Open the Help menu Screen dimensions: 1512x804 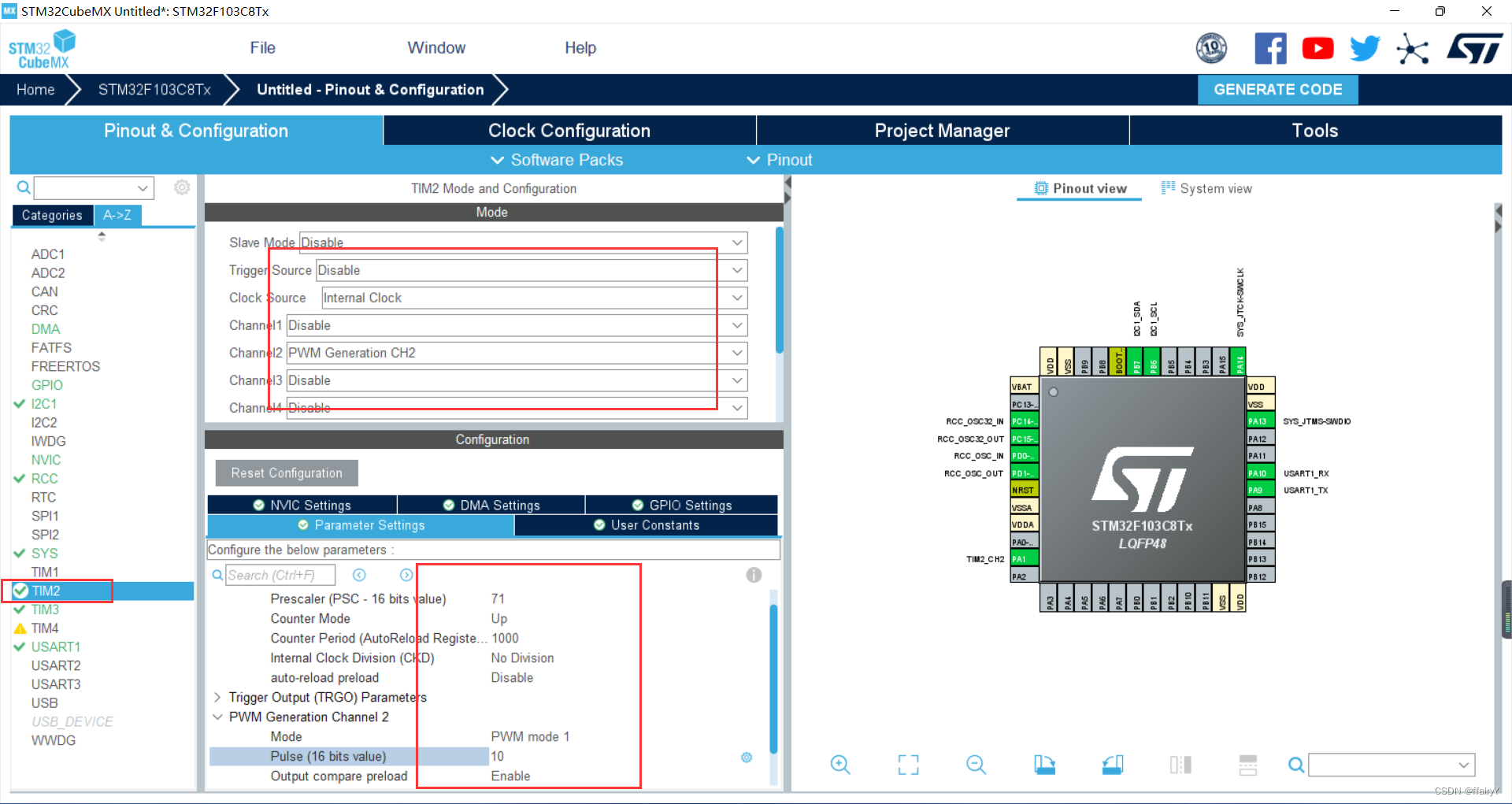click(580, 48)
